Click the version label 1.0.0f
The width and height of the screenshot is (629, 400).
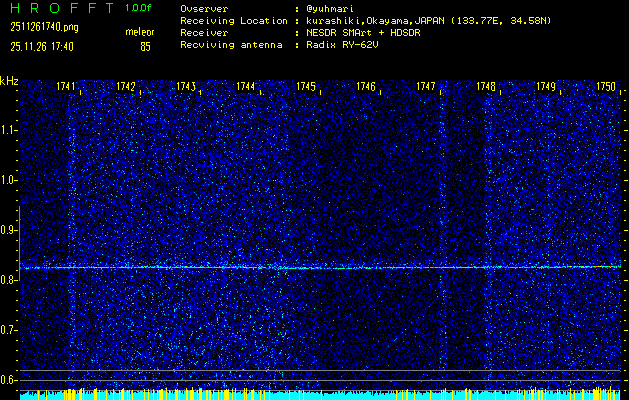[140, 8]
